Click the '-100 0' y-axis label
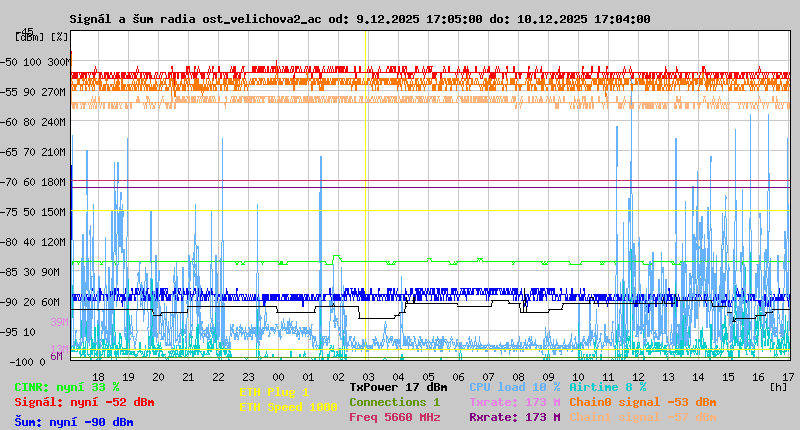The width and height of the screenshot is (800, 430). point(28,362)
